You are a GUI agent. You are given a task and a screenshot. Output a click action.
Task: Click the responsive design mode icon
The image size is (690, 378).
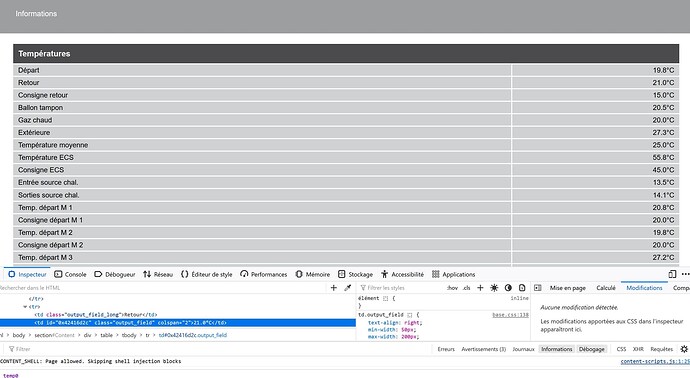point(672,274)
